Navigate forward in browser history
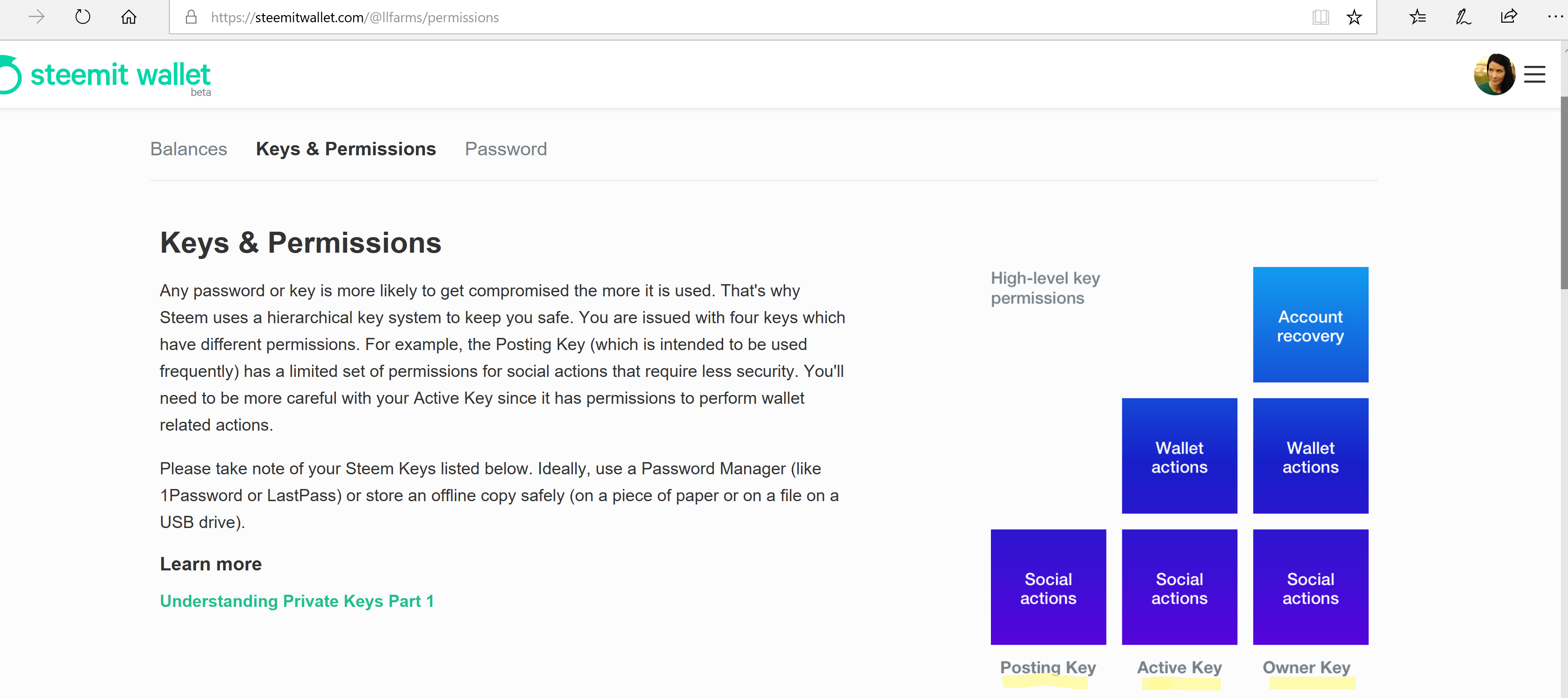The width and height of the screenshot is (1568, 698). (37, 17)
